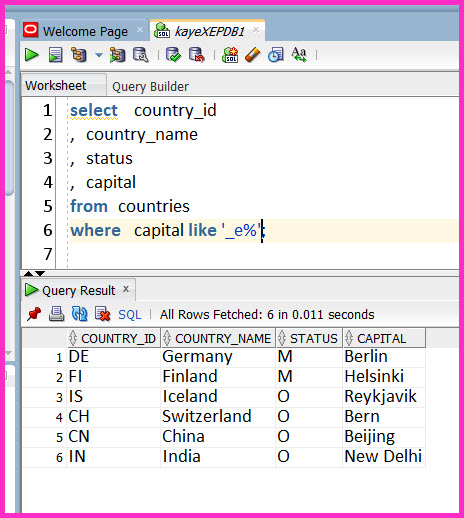Refresh the query result grid
The image size is (464, 518).
[80, 314]
